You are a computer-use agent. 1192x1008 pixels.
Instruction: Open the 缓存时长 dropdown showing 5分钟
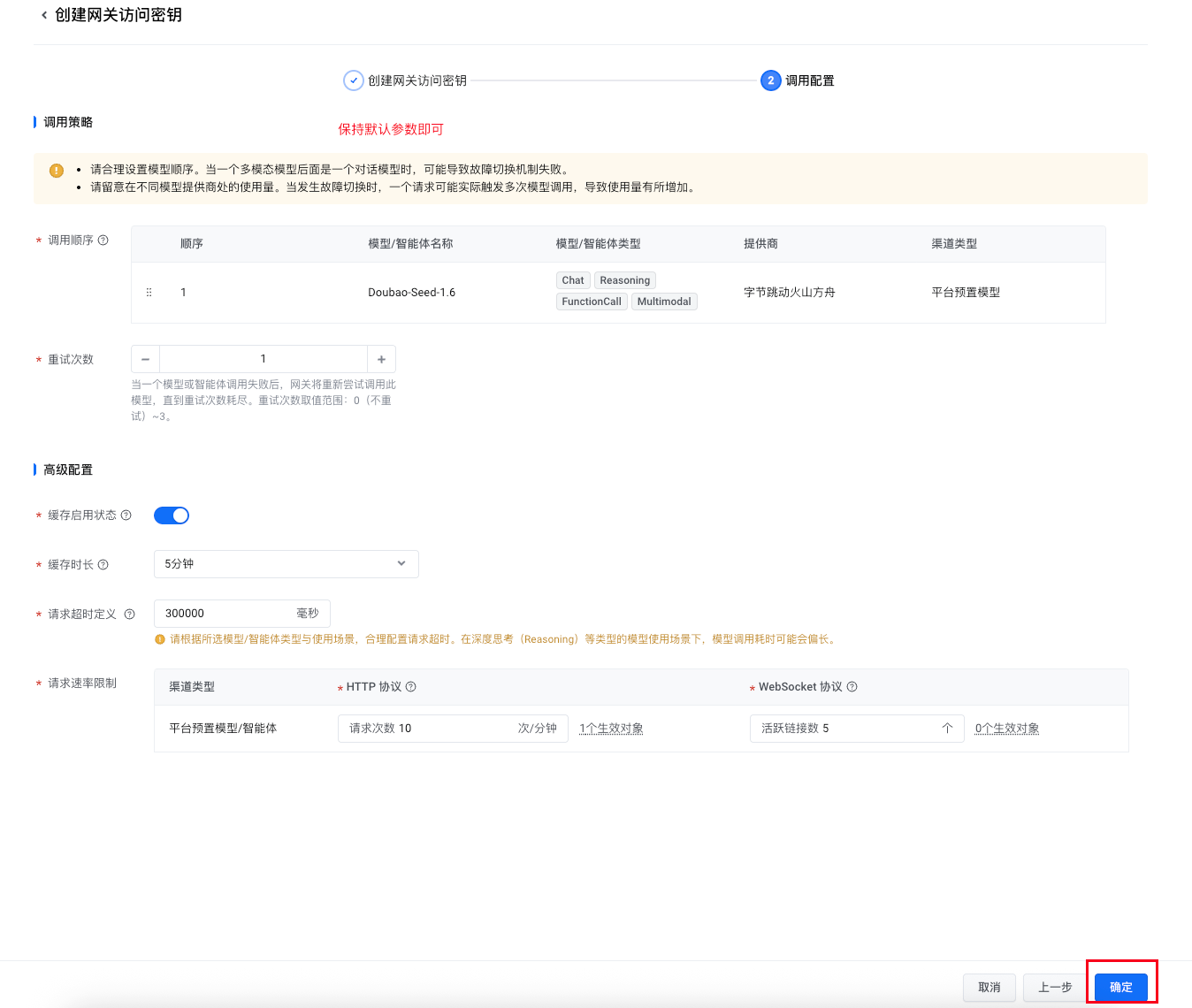(x=286, y=564)
